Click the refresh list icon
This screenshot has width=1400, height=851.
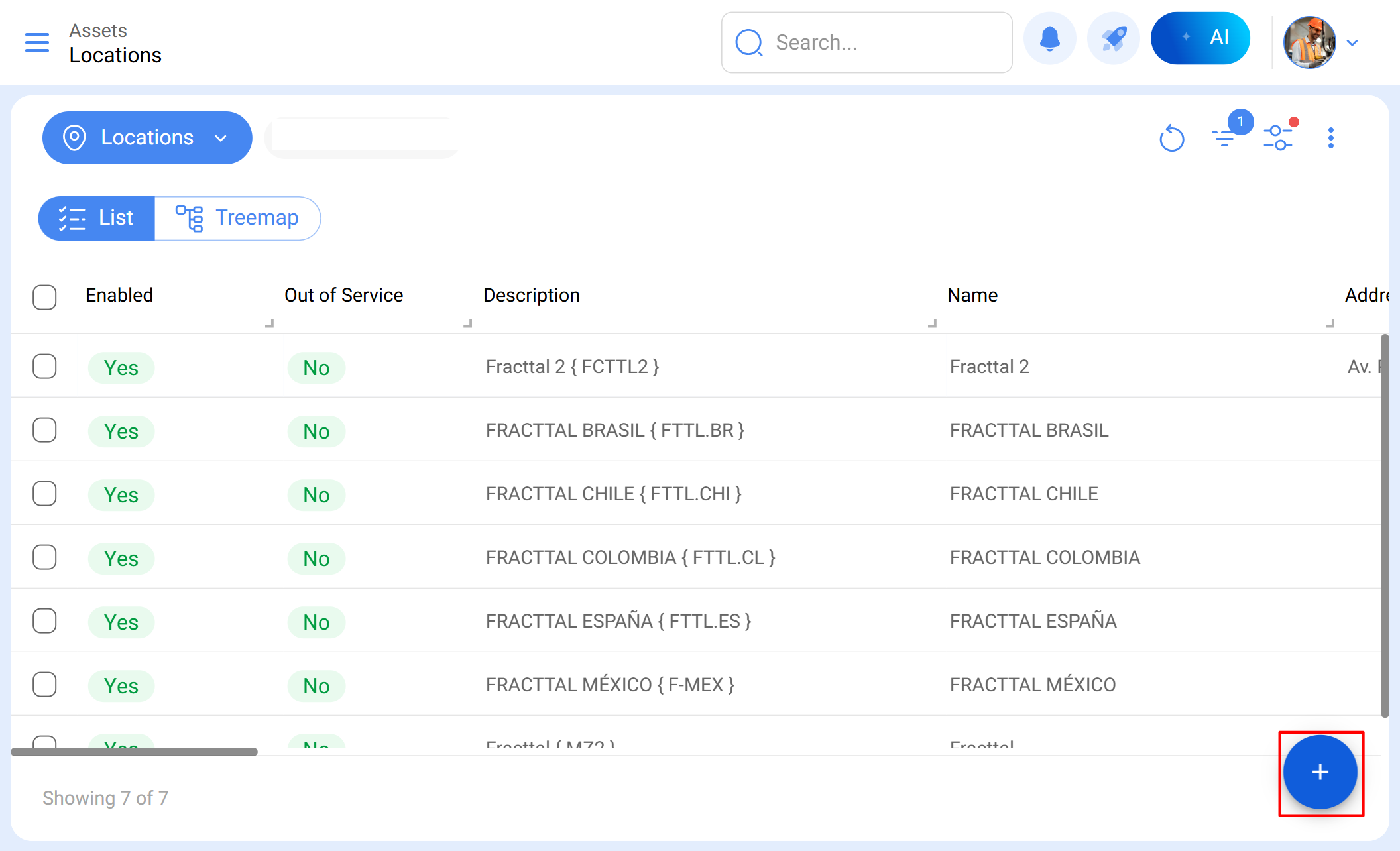pos(1171,139)
